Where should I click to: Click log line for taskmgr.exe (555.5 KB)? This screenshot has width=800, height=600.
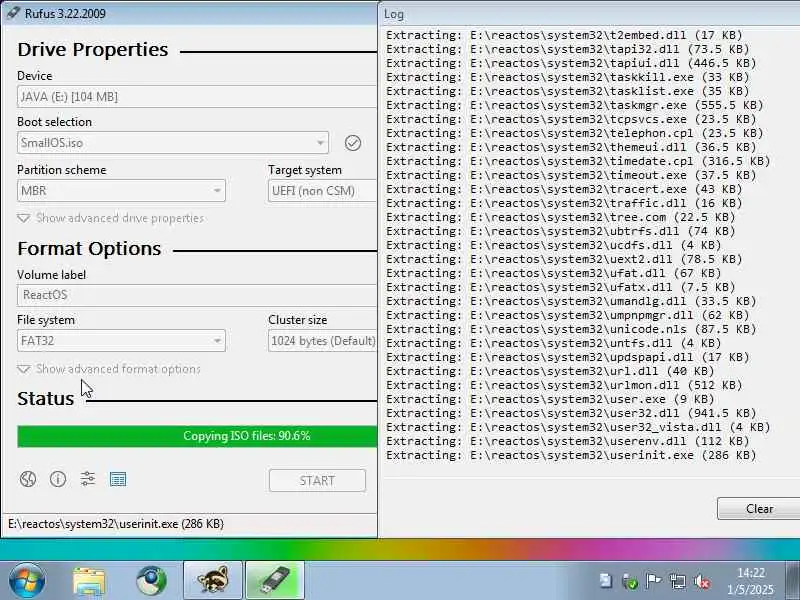pyautogui.click(x=574, y=105)
